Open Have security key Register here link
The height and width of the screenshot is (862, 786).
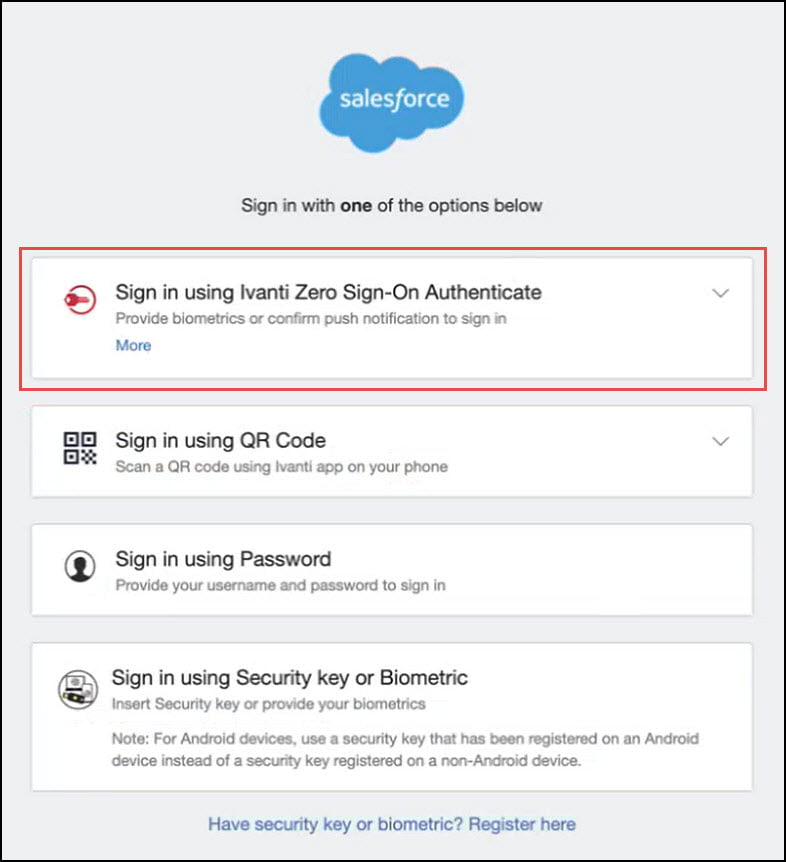pos(392,824)
